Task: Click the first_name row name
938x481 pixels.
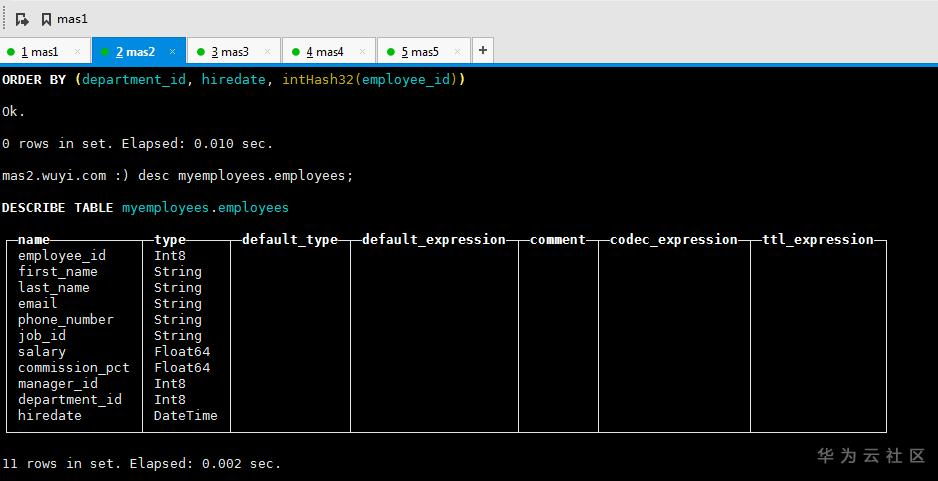Action: pos(57,272)
